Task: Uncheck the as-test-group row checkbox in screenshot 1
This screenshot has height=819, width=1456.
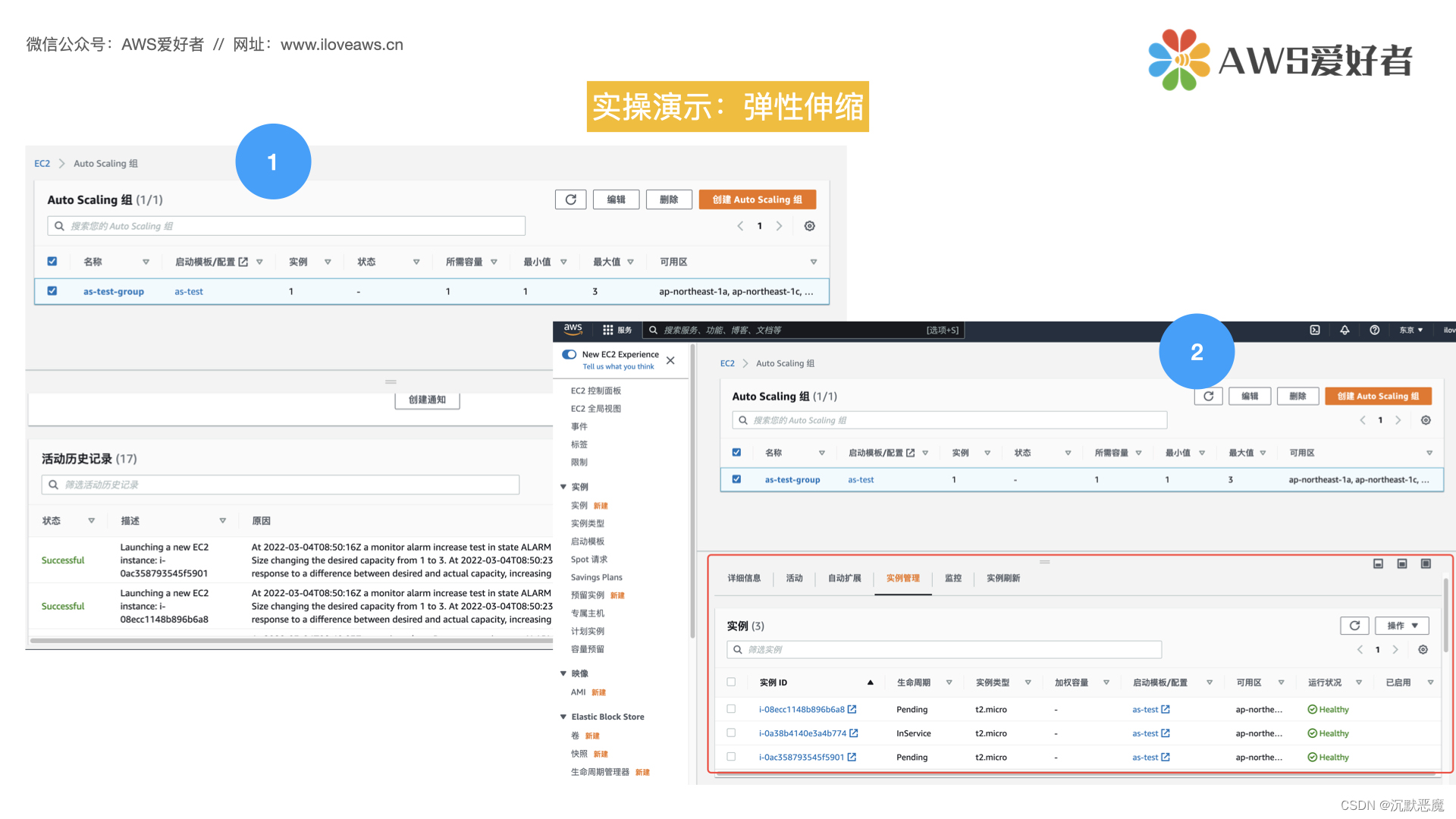Action: pos(52,290)
